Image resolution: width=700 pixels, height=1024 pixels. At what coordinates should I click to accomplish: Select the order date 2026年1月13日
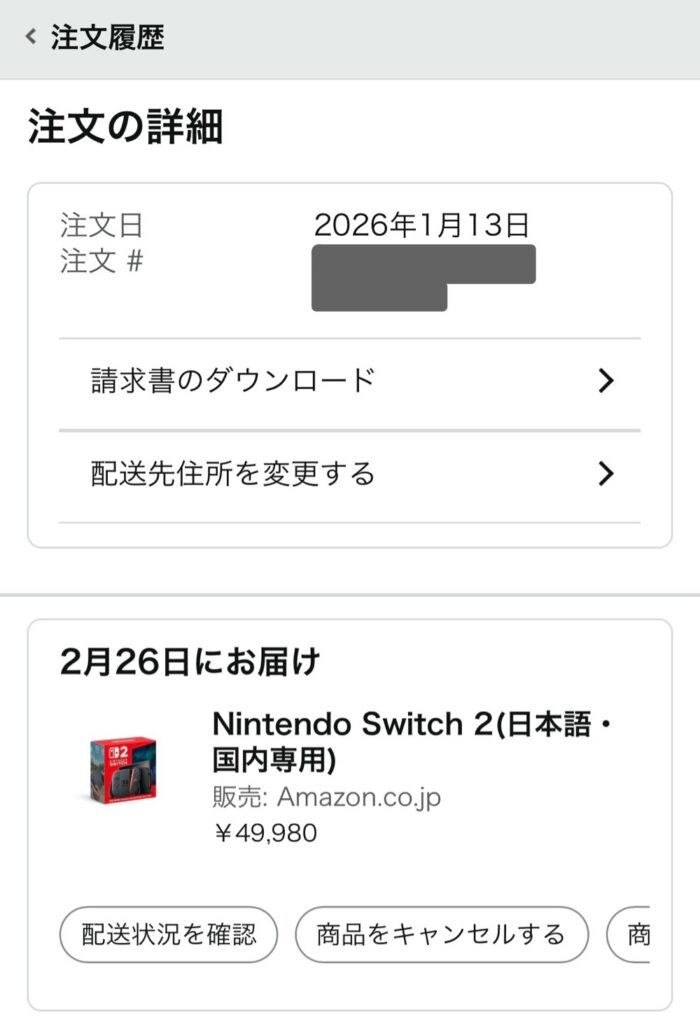pos(421,225)
